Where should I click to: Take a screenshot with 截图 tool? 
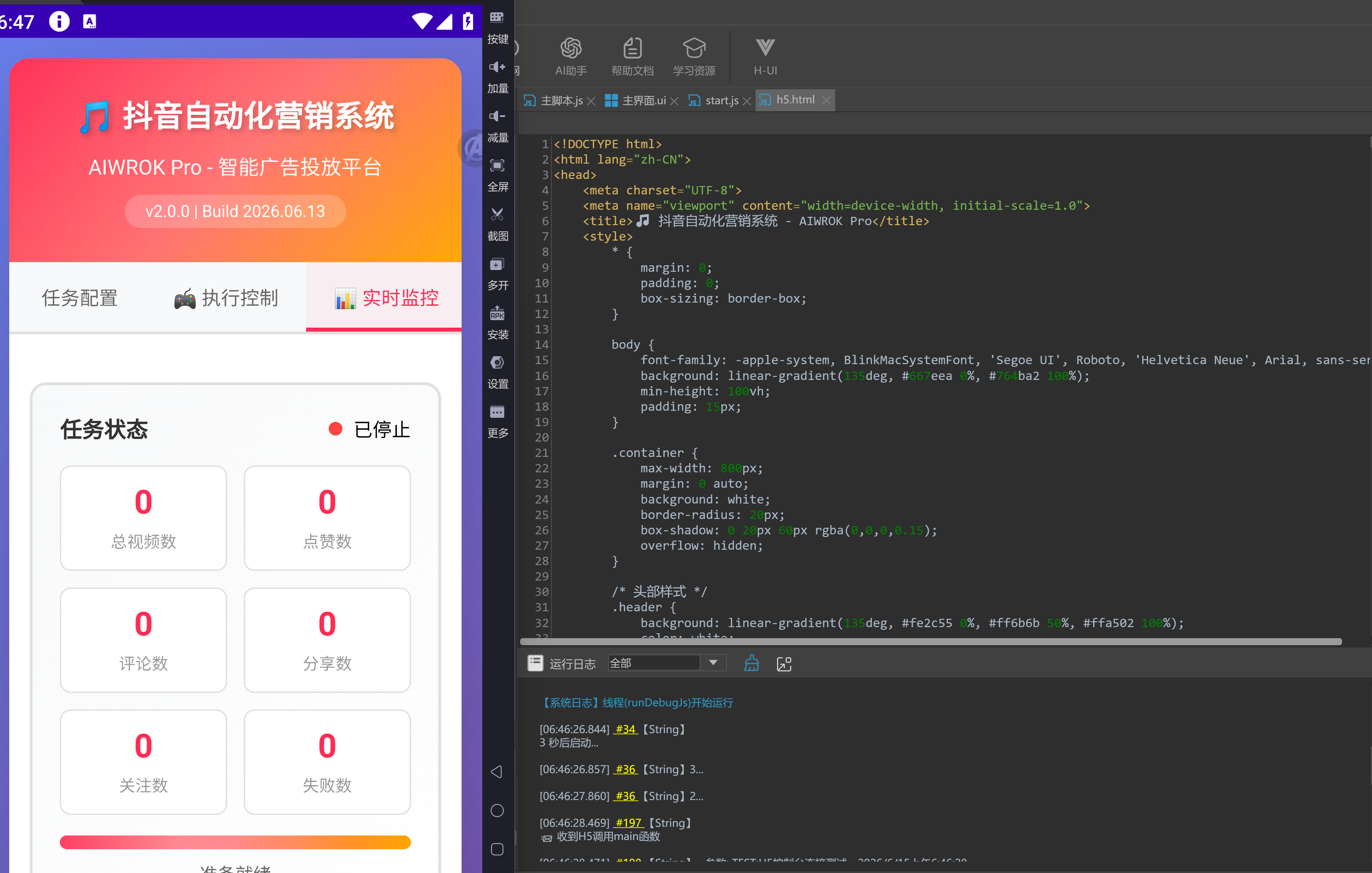click(x=497, y=224)
